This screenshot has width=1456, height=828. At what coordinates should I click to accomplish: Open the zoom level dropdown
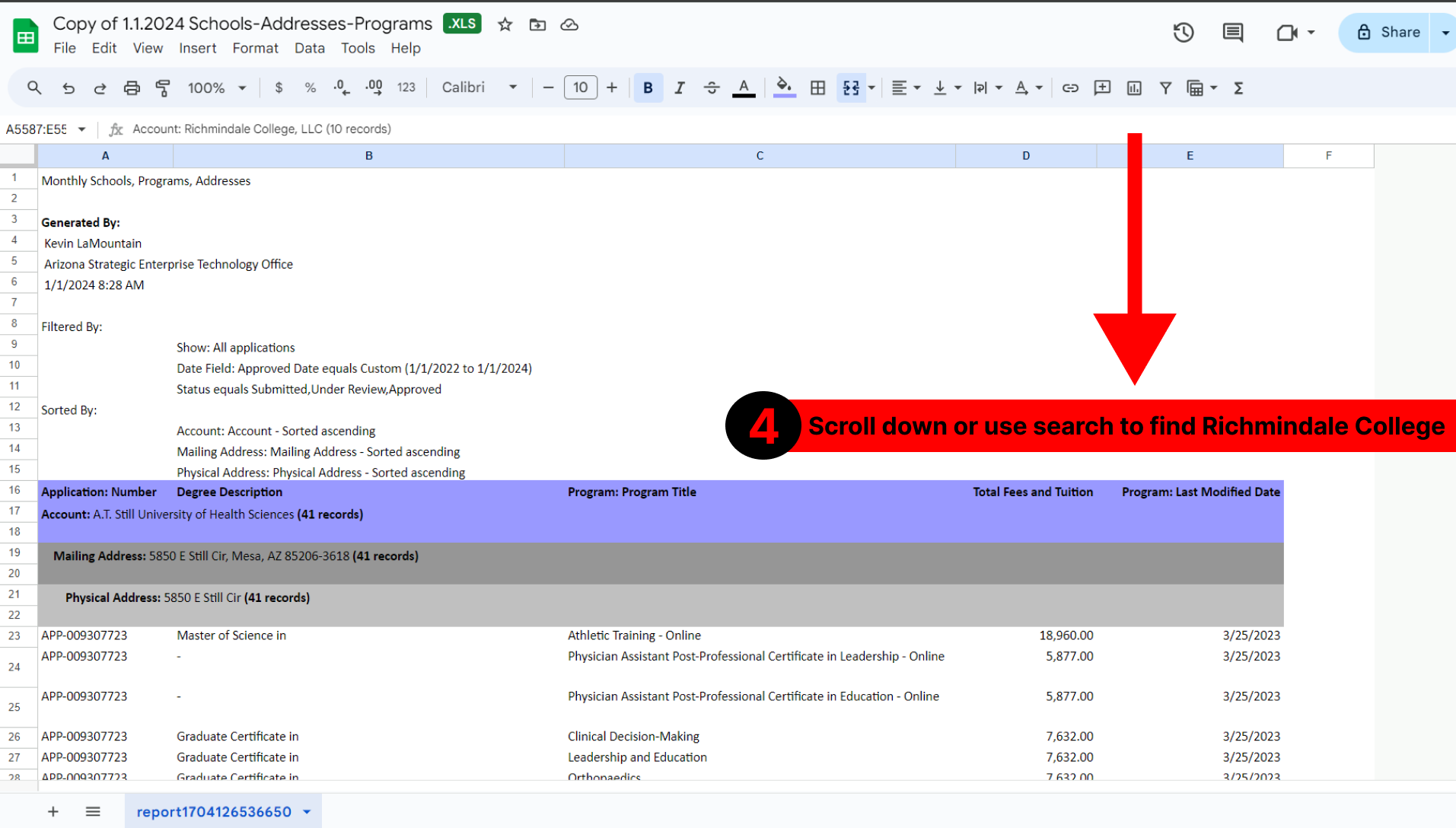pyautogui.click(x=218, y=88)
